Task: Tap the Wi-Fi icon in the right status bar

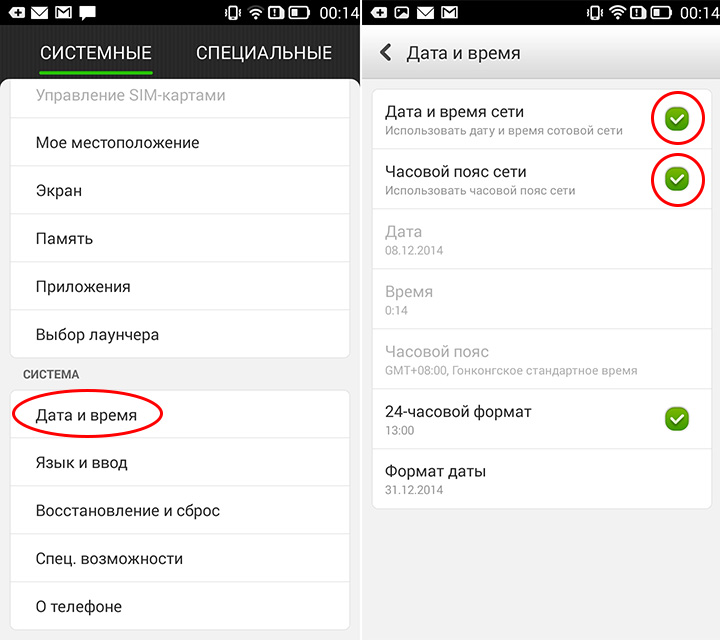Action: [x=617, y=12]
